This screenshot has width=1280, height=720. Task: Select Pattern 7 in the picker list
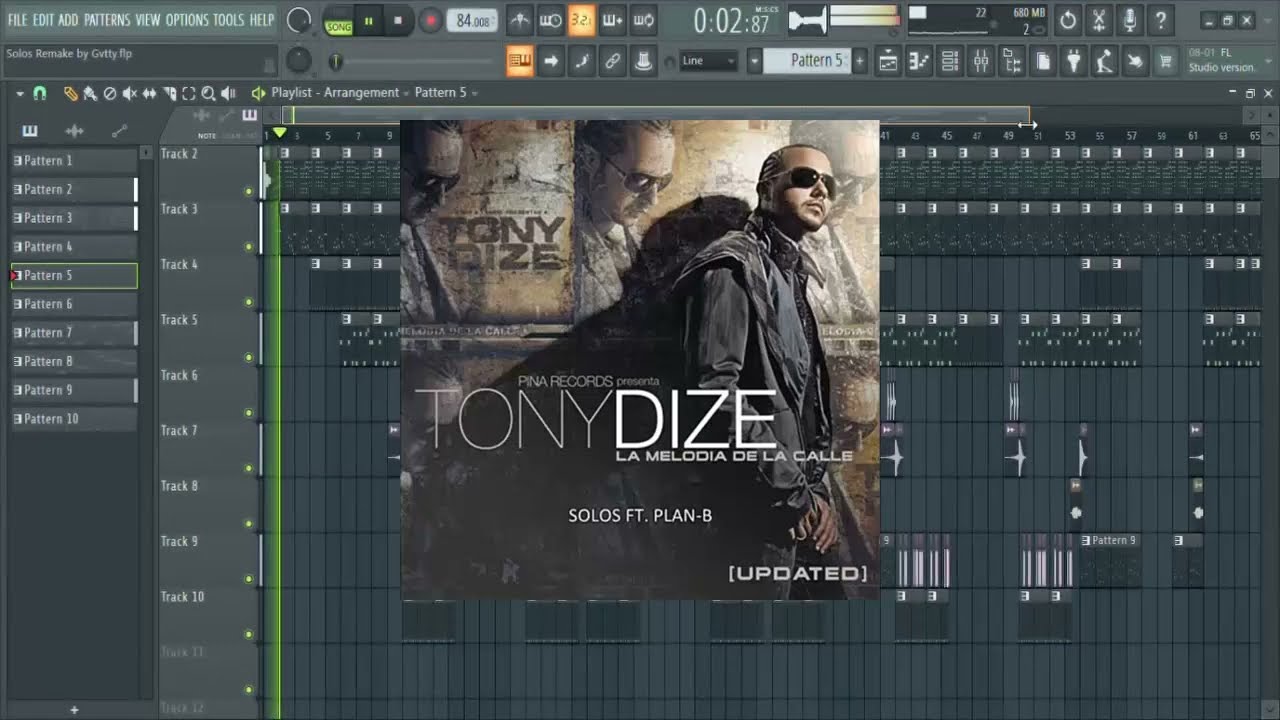pyautogui.click(x=74, y=332)
